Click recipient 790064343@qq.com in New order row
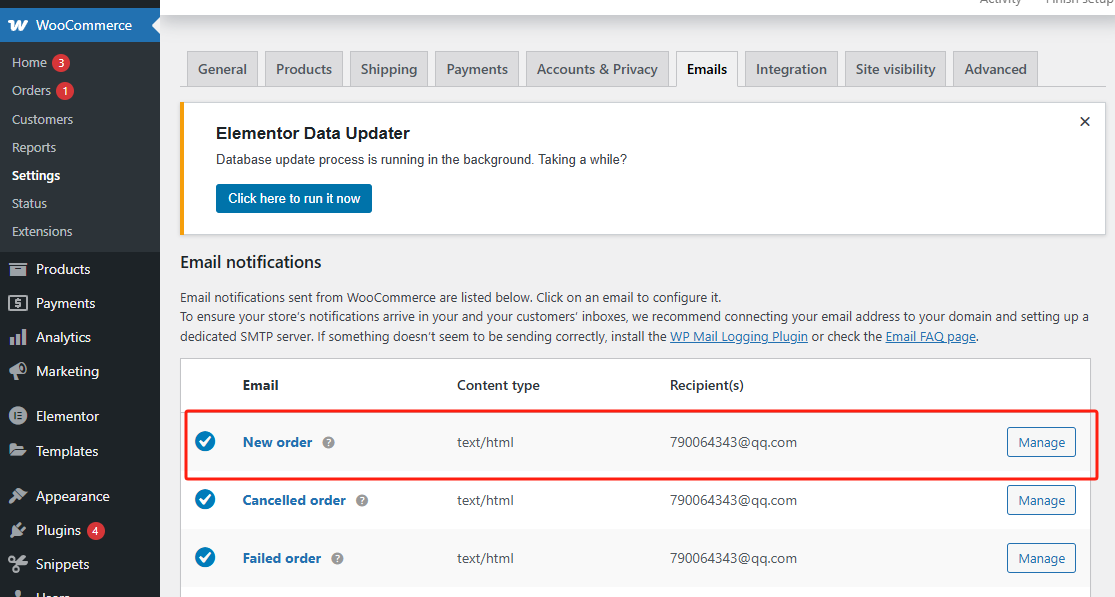 [733, 442]
